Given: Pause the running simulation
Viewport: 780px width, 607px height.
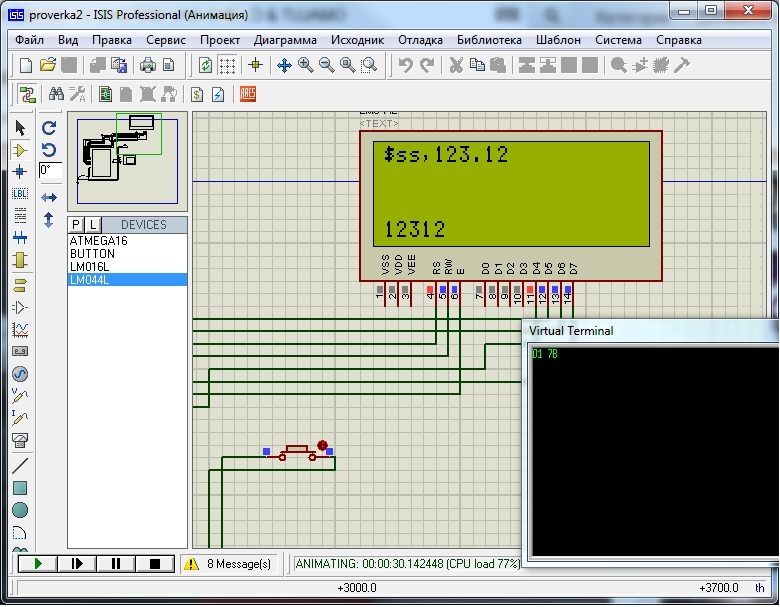Looking at the screenshot, I should click(x=116, y=564).
